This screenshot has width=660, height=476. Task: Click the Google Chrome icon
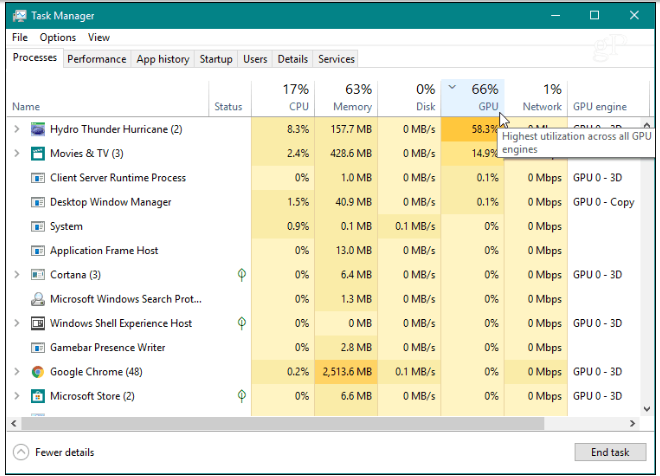(38, 372)
